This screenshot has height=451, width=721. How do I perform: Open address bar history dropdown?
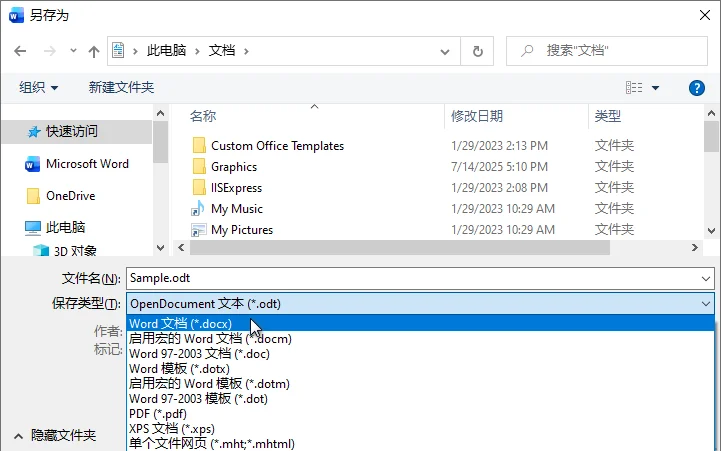tap(445, 51)
